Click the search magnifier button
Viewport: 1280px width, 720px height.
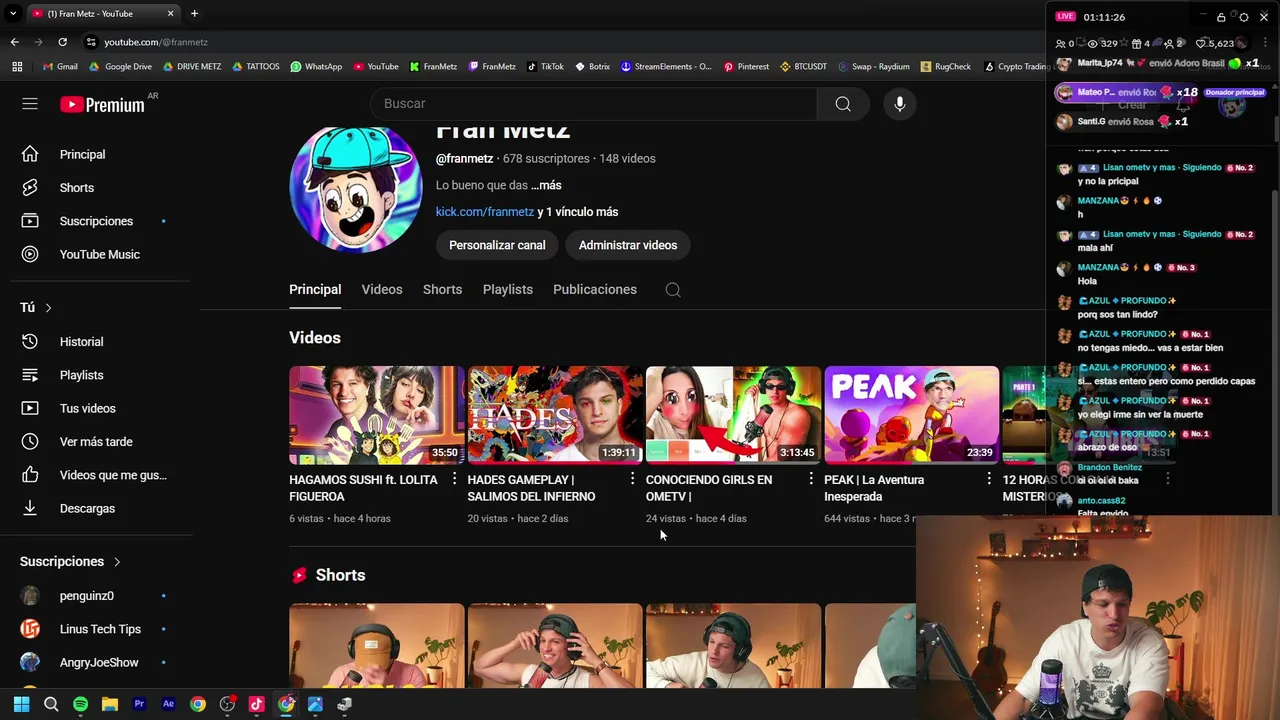coord(843,104)
